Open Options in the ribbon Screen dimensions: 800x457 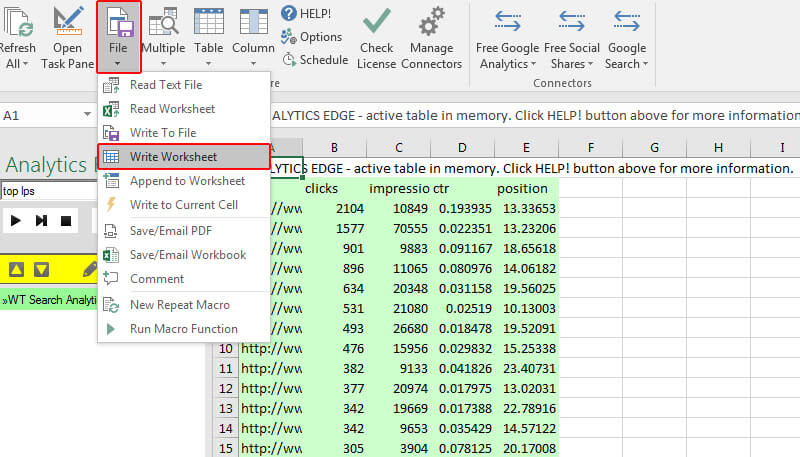[x=311, y=37]
